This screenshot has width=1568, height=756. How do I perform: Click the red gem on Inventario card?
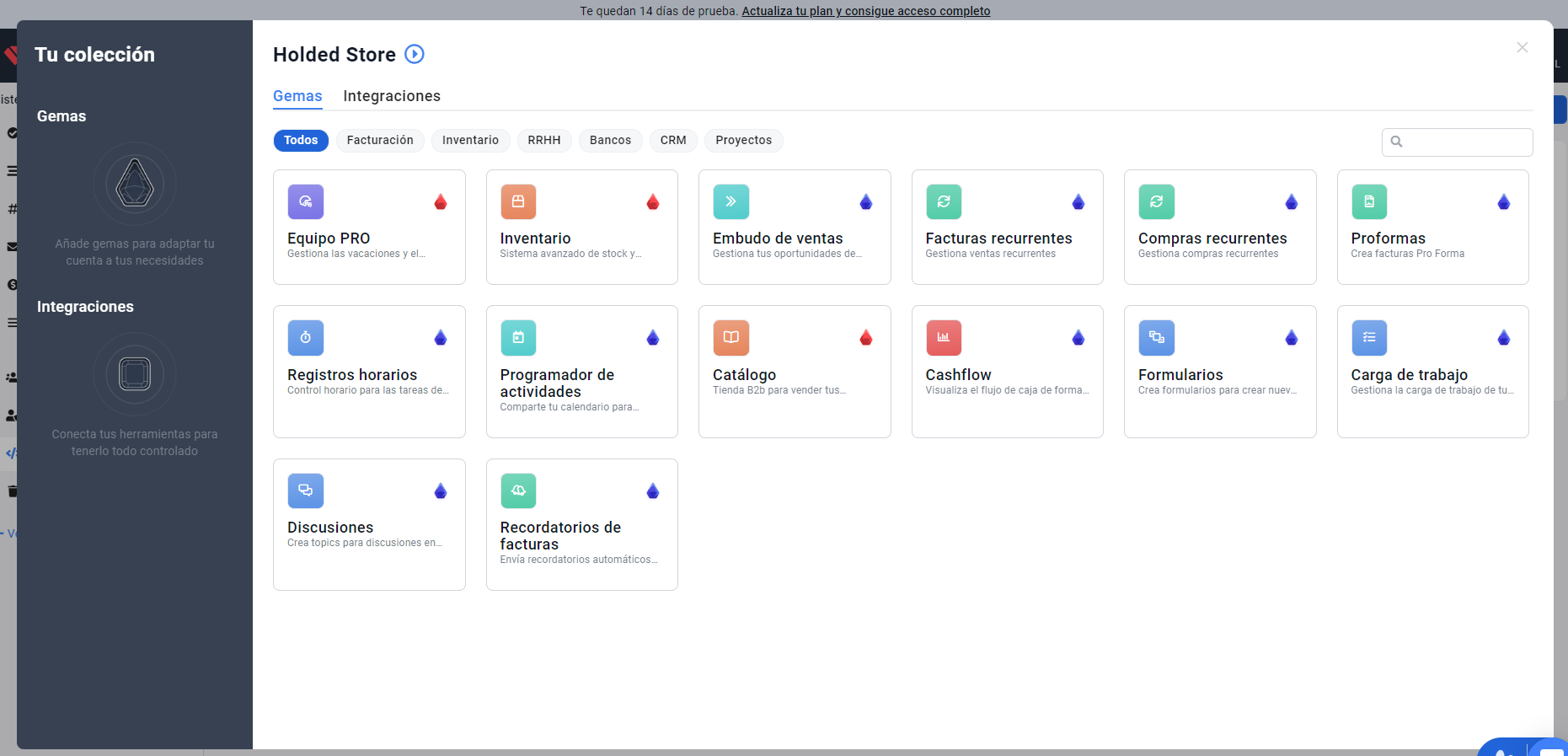point(653,201)
